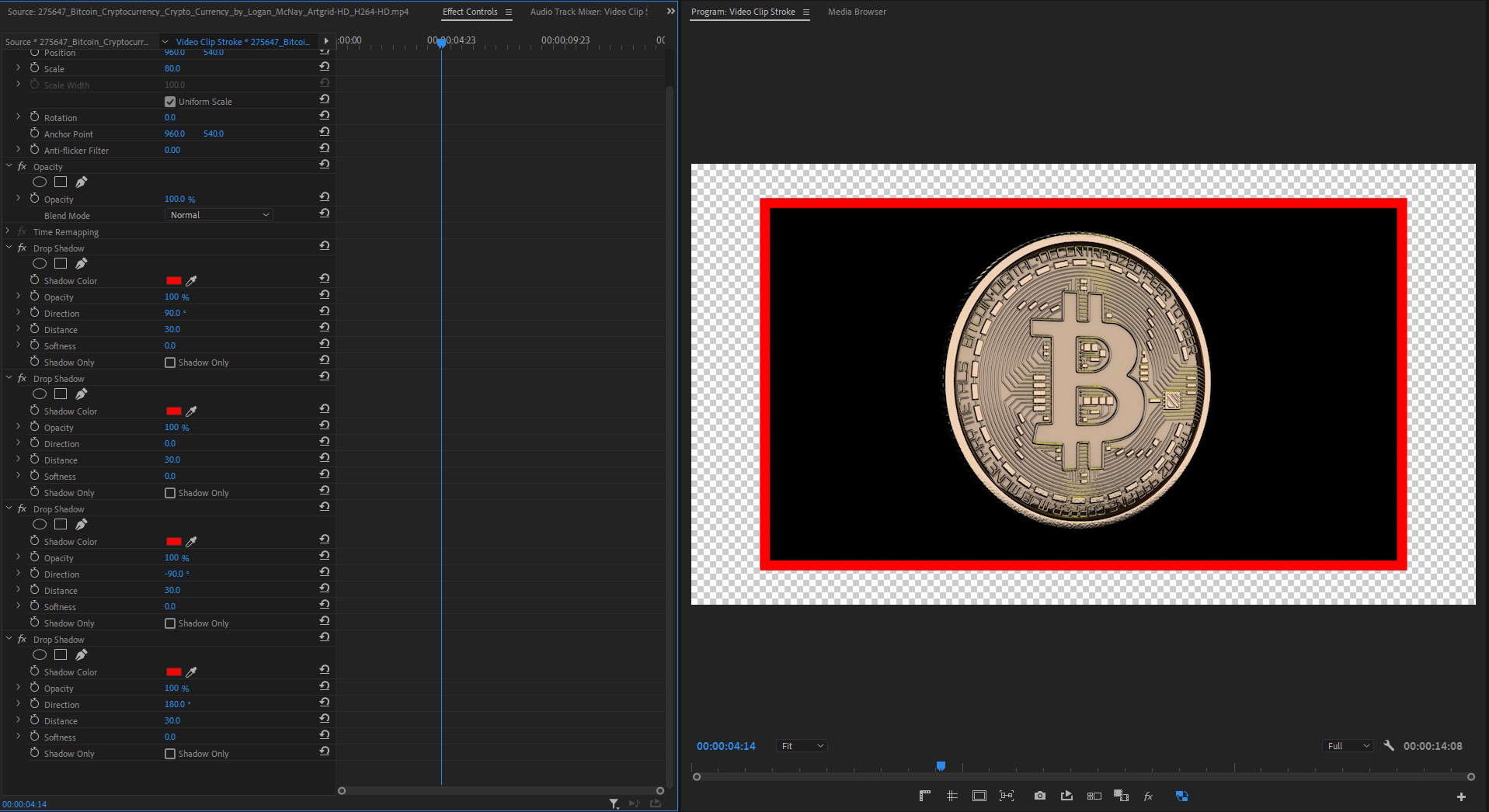Open the Fit zoom level dropdown
Viewport: 1489px width, 812px height.
click(x=802, y=746)
